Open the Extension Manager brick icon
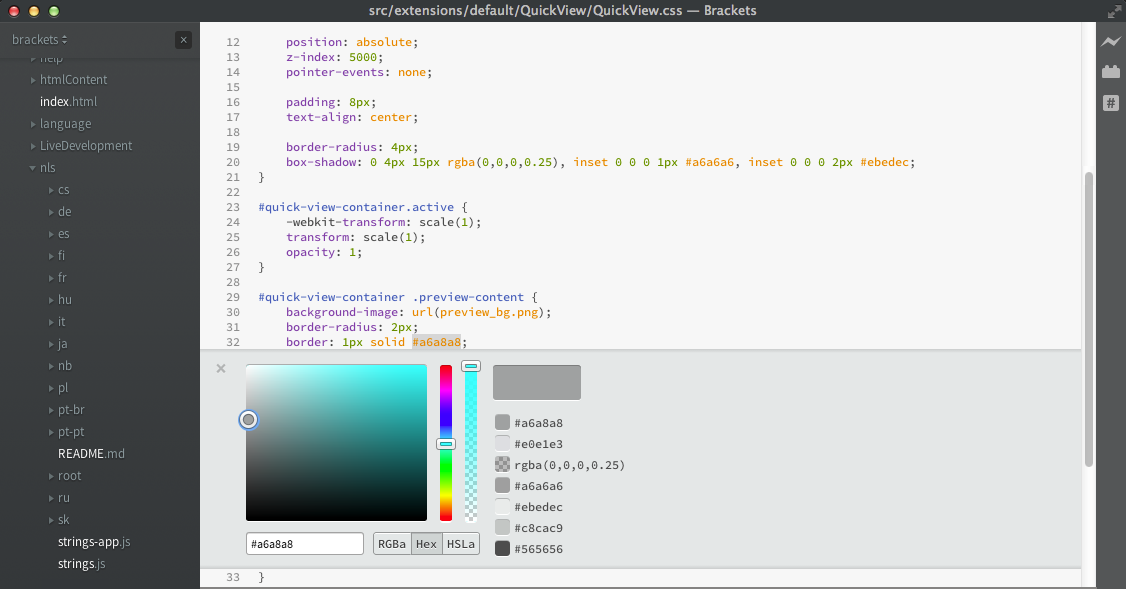 [x=1111, y=71]
